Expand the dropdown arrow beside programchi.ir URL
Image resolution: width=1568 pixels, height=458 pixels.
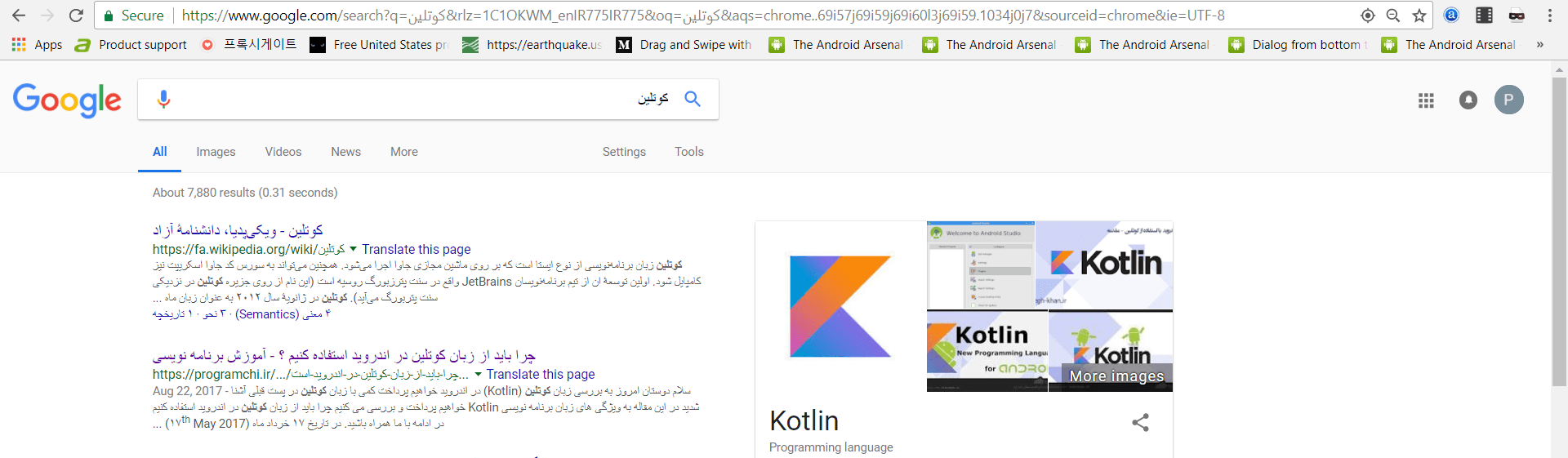tap(478, 374)
